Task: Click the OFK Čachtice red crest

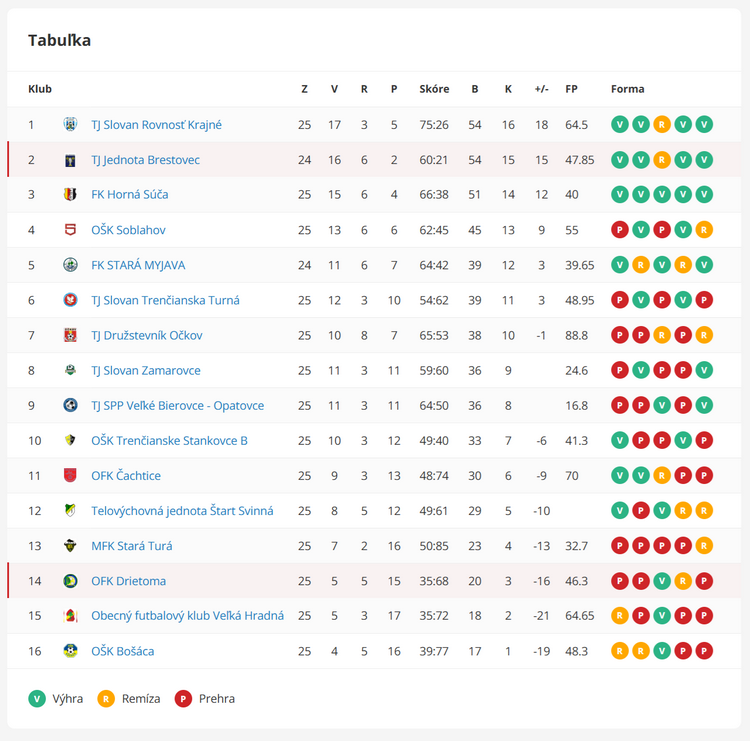Action: coord(70,475)
